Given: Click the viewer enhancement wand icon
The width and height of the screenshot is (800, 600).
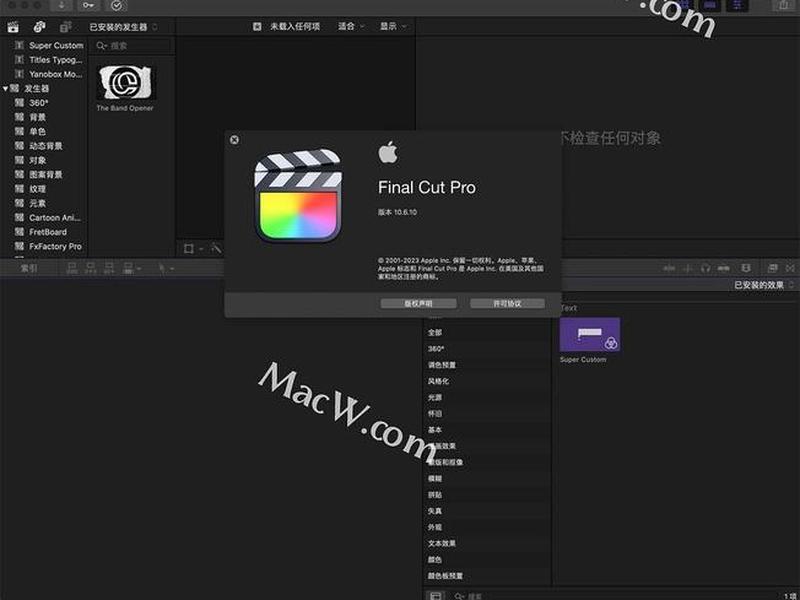Looking at the screenshot, I should click(x=216, y=248).
